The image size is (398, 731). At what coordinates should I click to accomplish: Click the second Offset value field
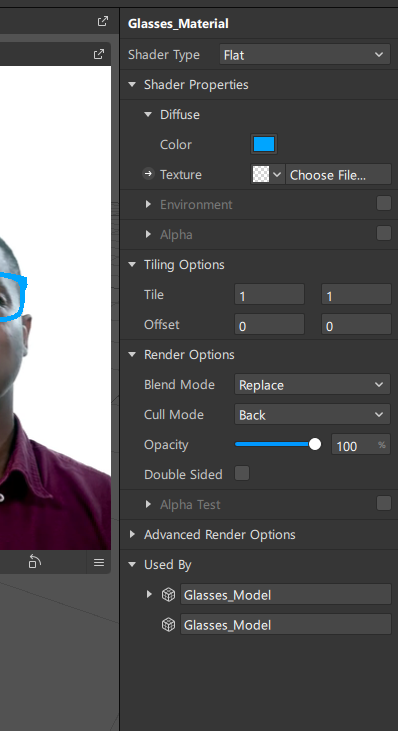coord(356,324)
